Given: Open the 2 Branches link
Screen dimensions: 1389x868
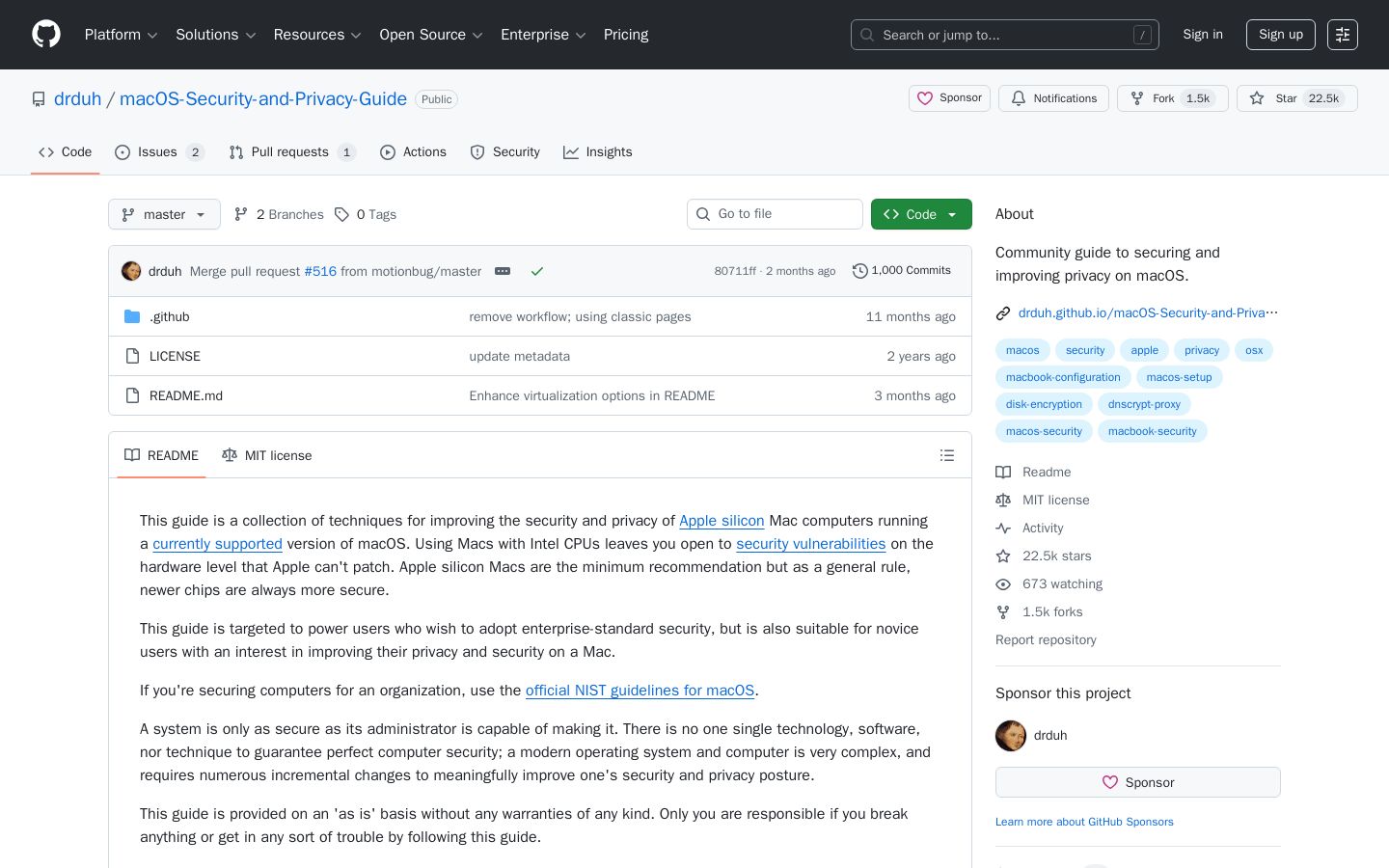Looking at the screenshot, I should point(279,214).
